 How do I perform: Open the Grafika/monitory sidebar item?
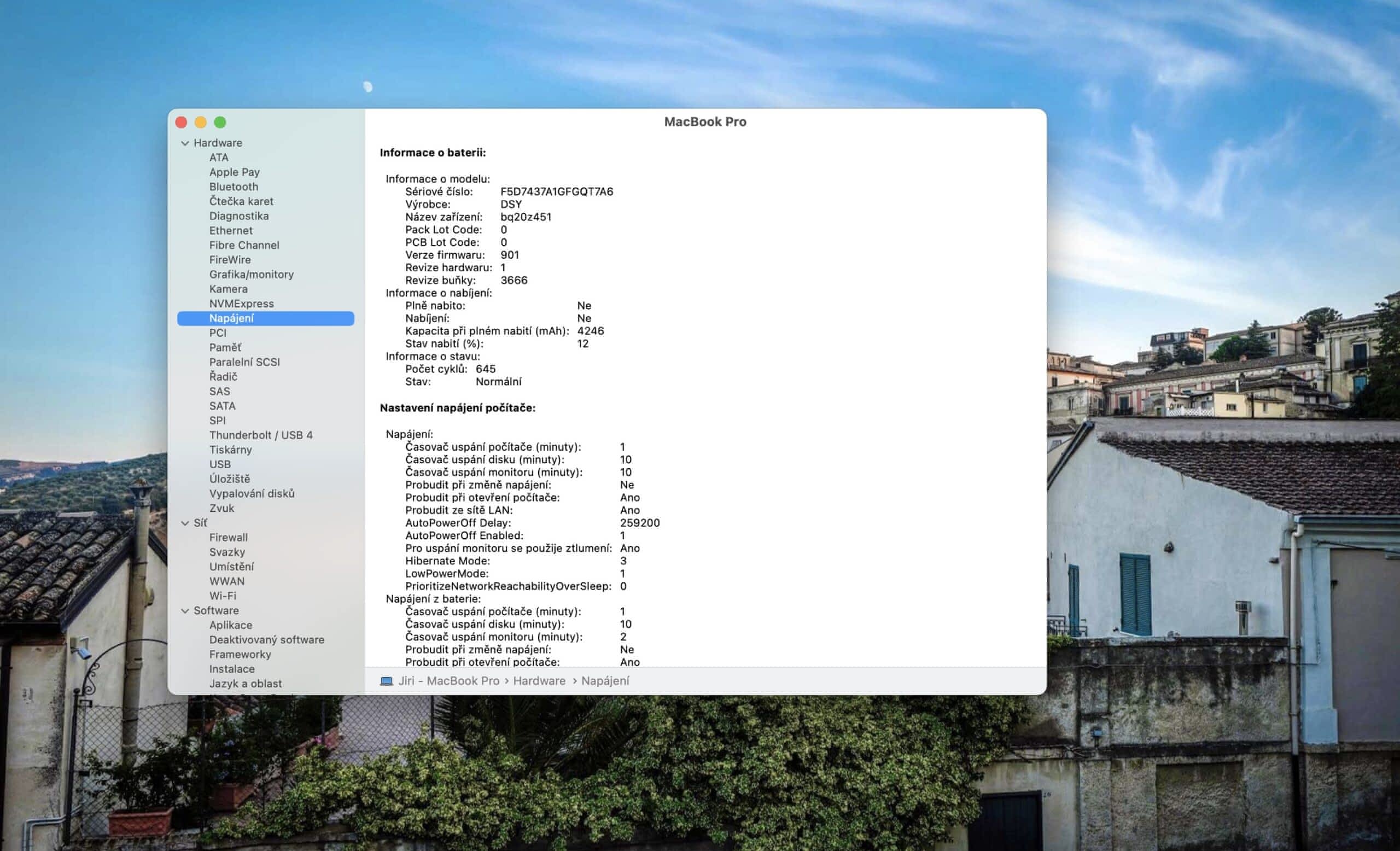[251, 275]
